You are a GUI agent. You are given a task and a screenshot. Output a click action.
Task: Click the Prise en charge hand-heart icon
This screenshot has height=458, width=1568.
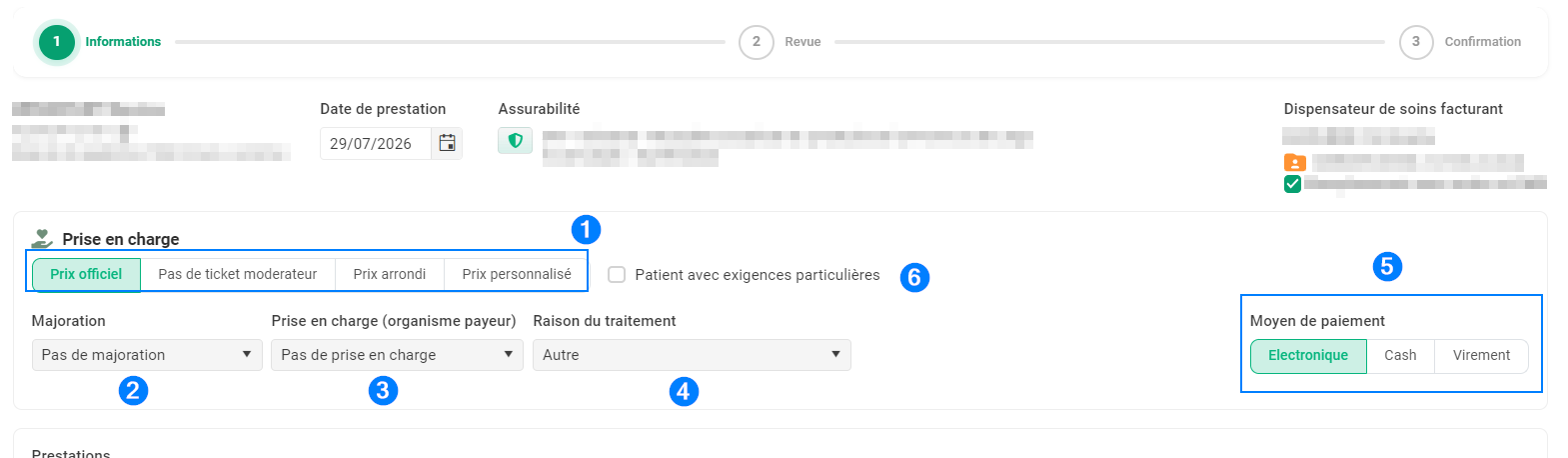(42, 238)
